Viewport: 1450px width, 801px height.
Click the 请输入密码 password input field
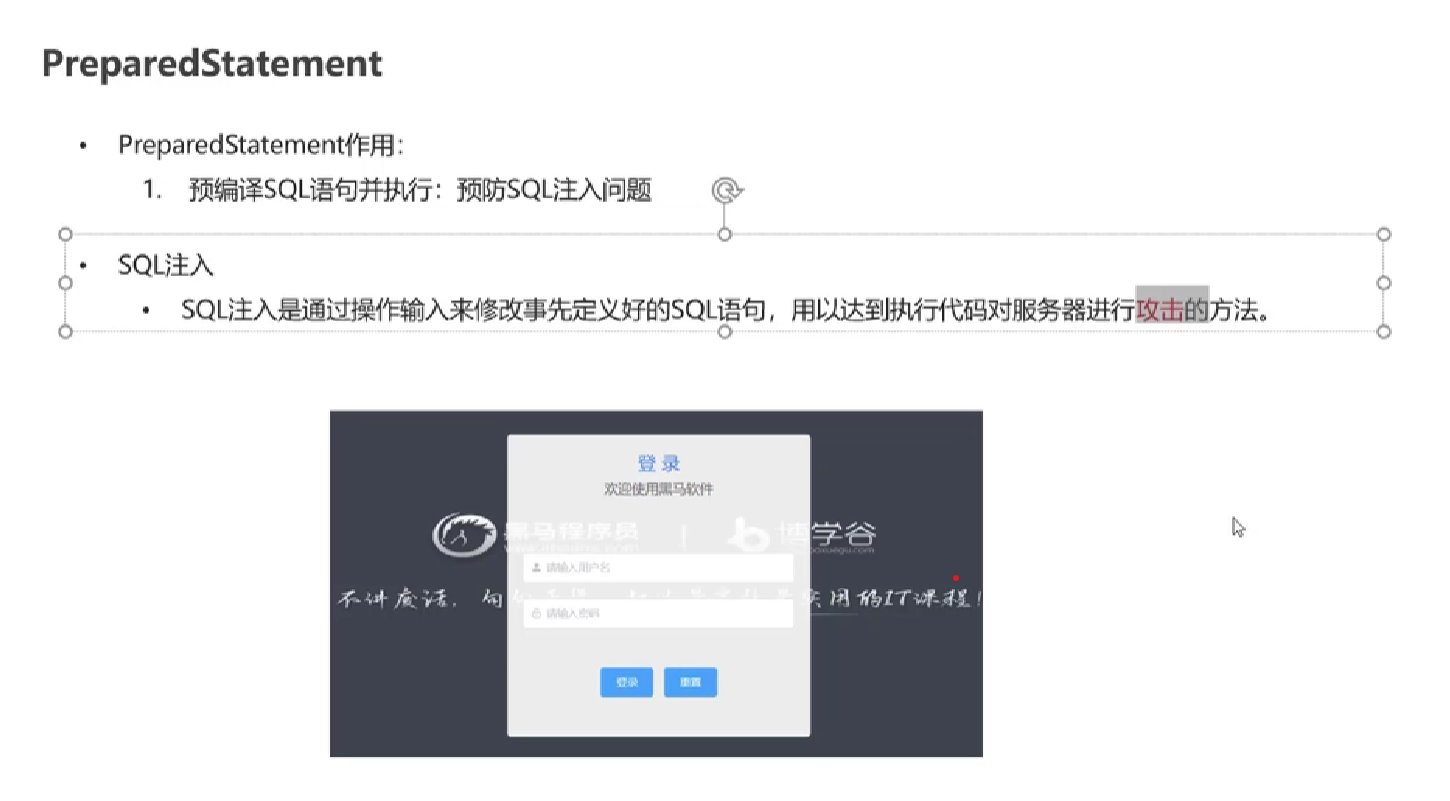[658, 613]
